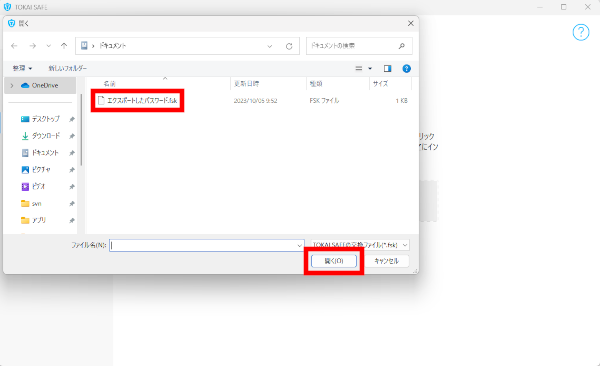Sort by the 名前 column header
The width and height of the screenshot is (600, 366).
click(109, 83)
